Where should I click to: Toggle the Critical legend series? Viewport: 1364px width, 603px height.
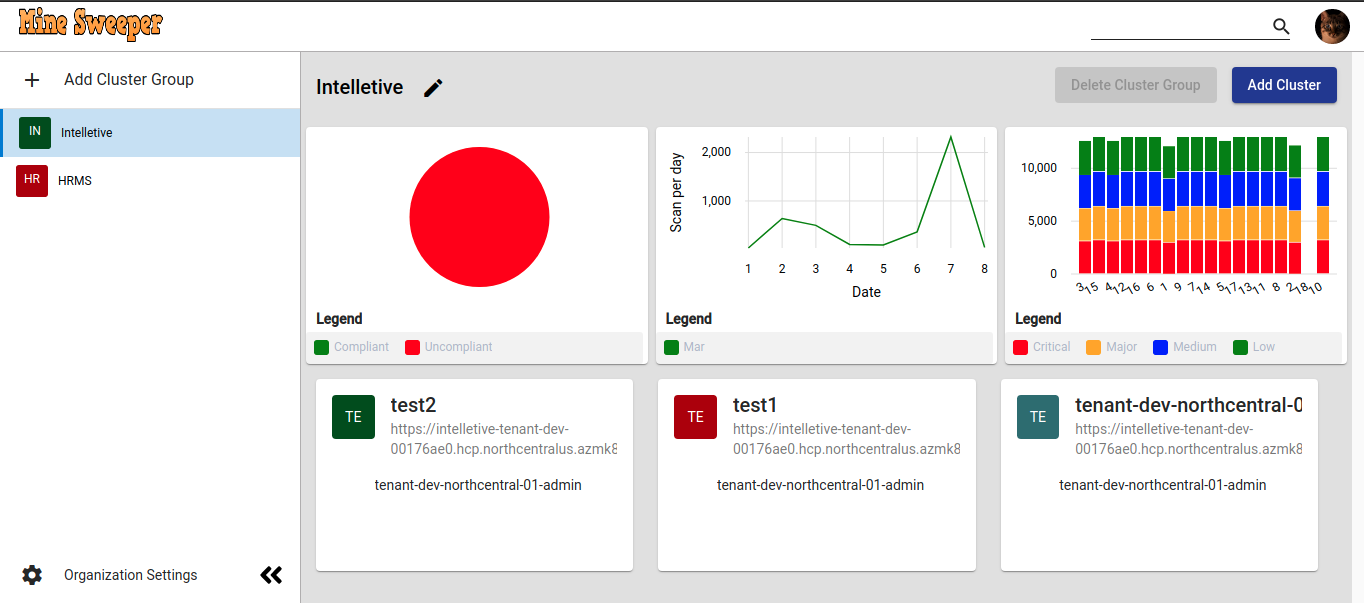coord(1042,347)
